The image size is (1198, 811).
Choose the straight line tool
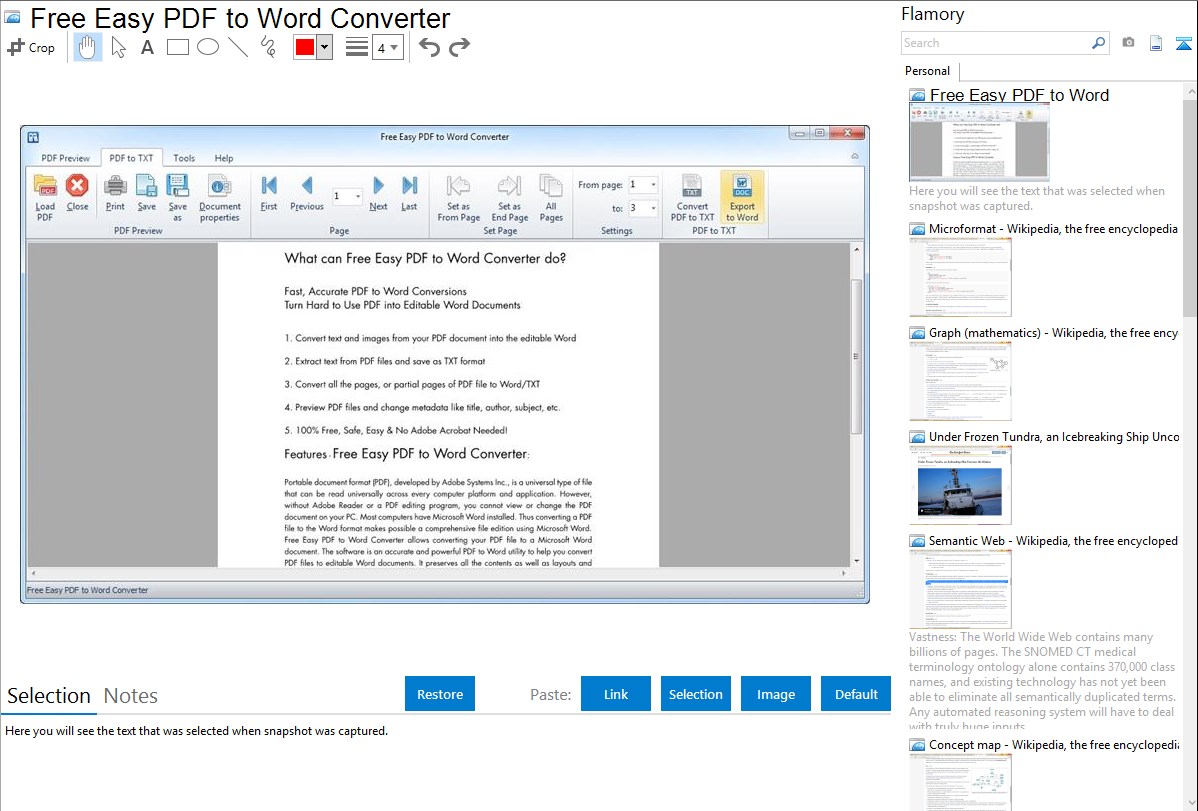[x=238, y=47]
